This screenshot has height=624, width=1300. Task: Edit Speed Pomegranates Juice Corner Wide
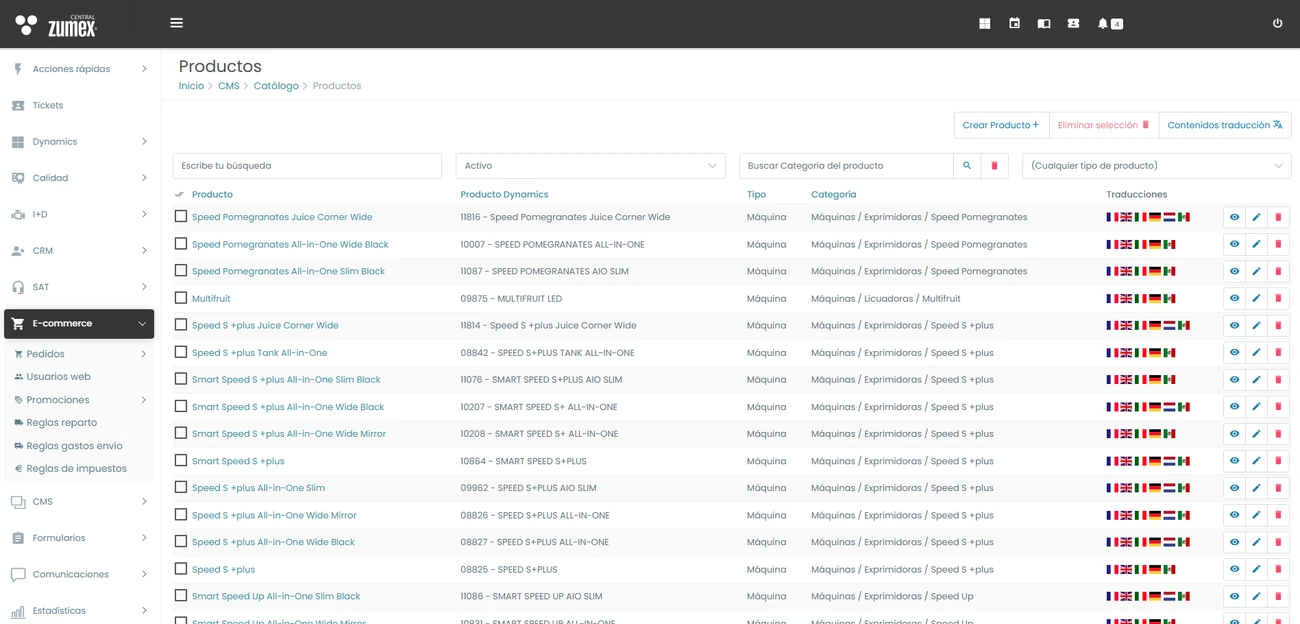[1256, 217]
